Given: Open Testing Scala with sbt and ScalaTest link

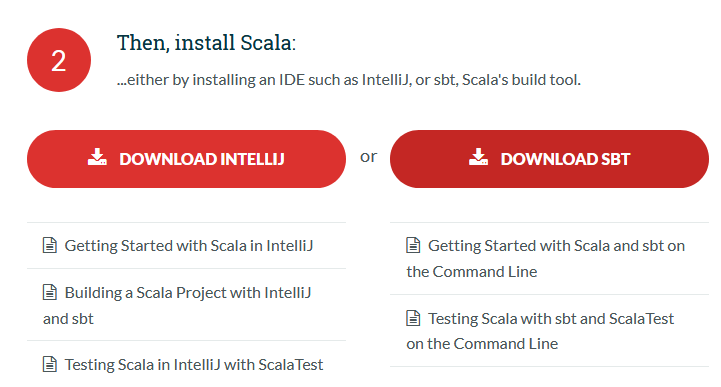Looking at the screenshot, I should point(540,331).
